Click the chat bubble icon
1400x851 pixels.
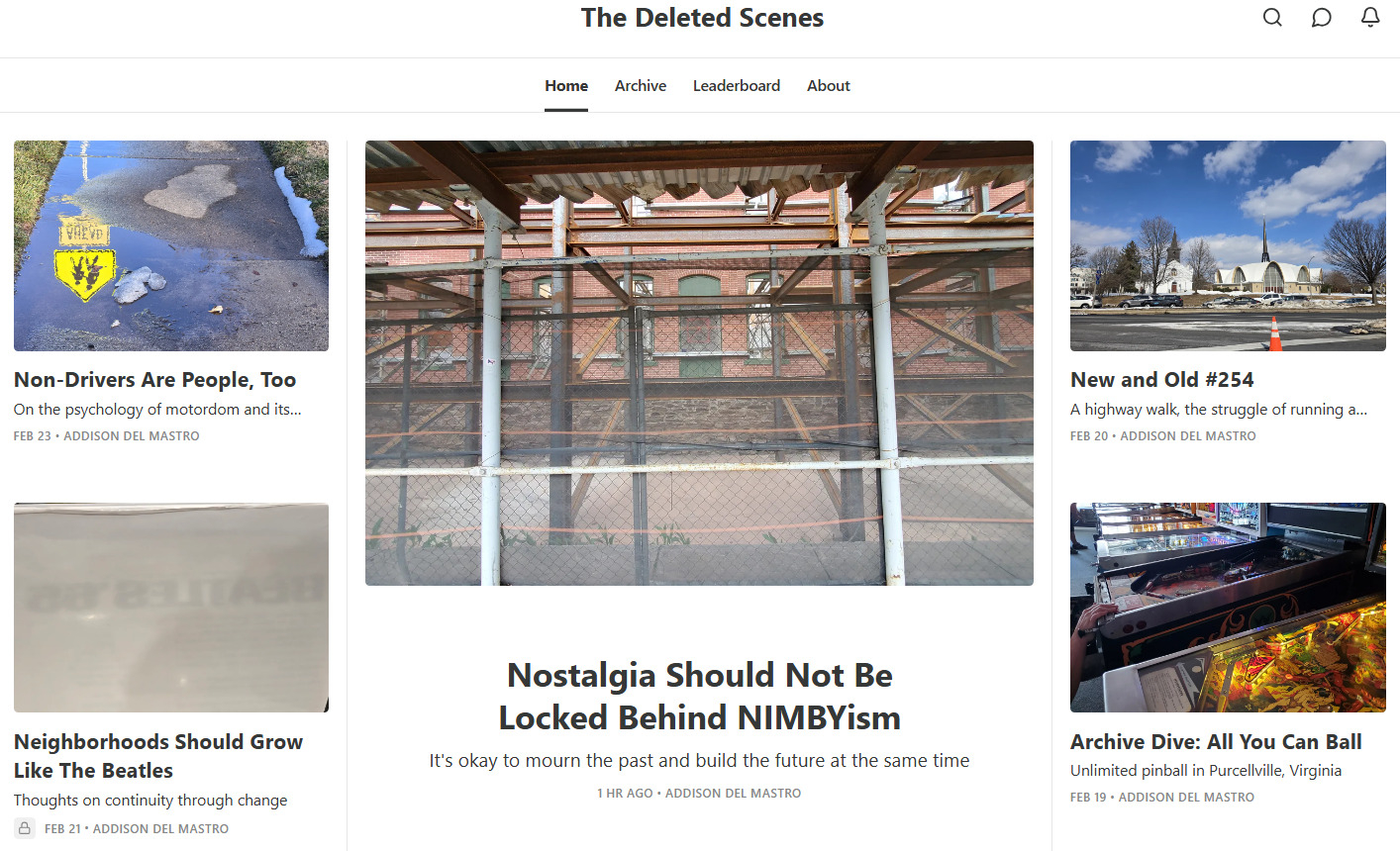pyautogui.click(x=1321, y=18)
